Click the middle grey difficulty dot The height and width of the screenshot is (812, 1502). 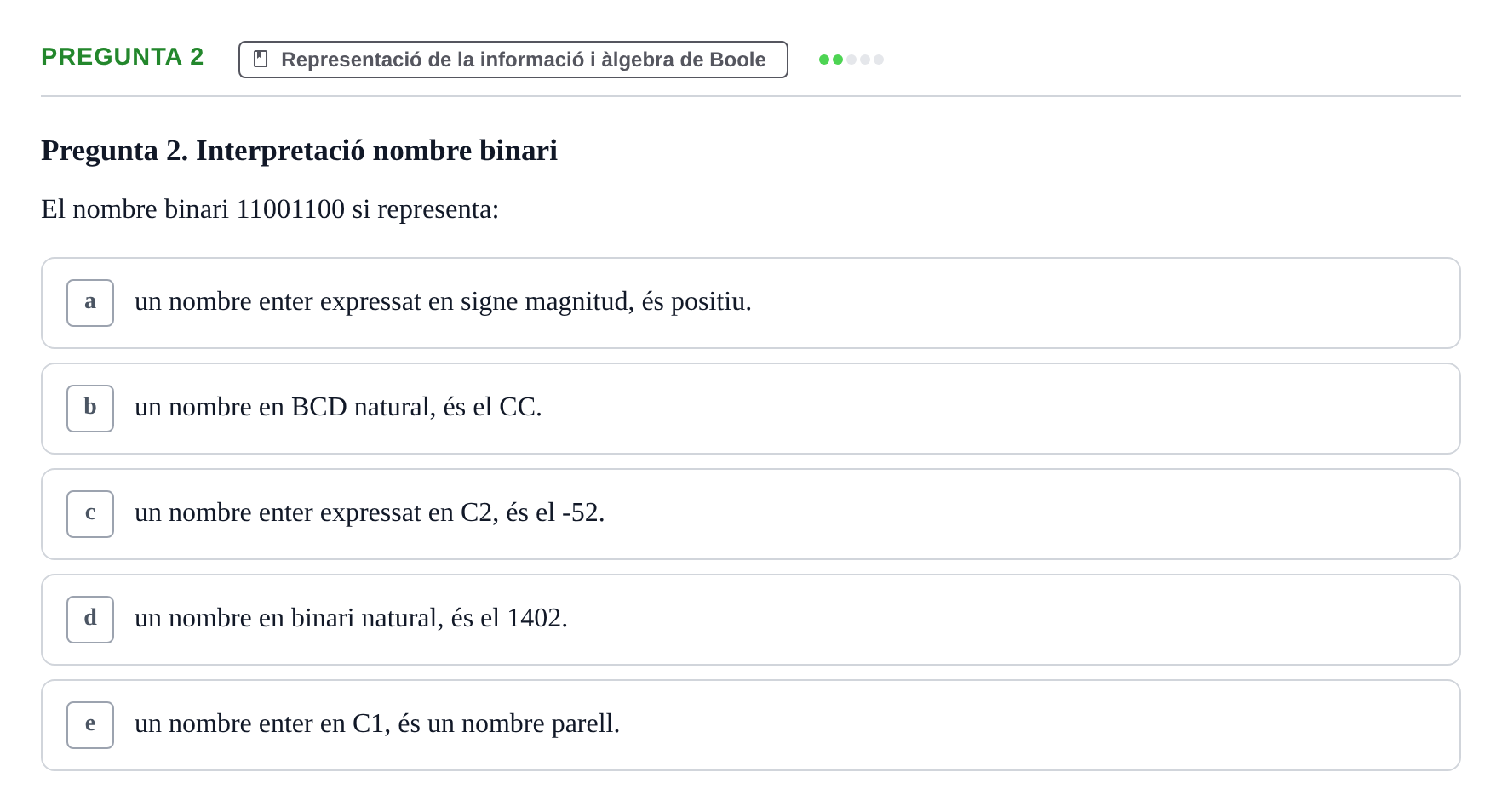[865, 60]
